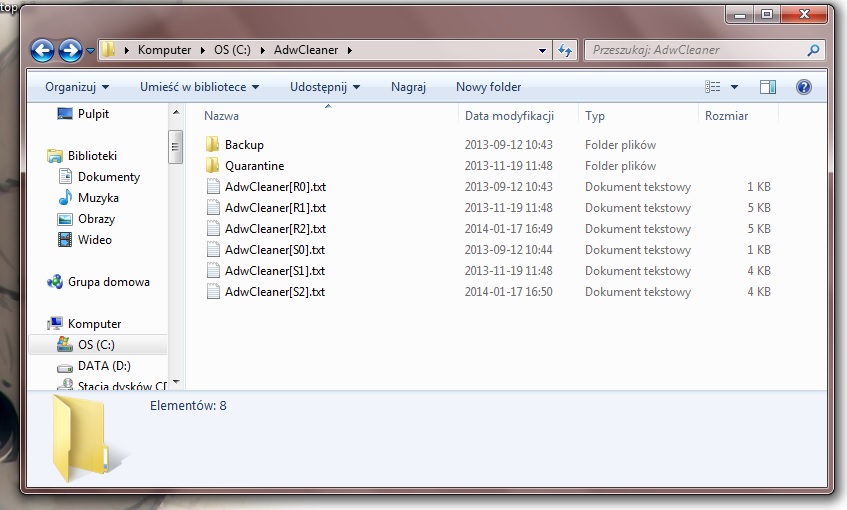Click the DATA (D:) drive icon
The height and width of the screenshot is (510, 847).
click(65, 368)
